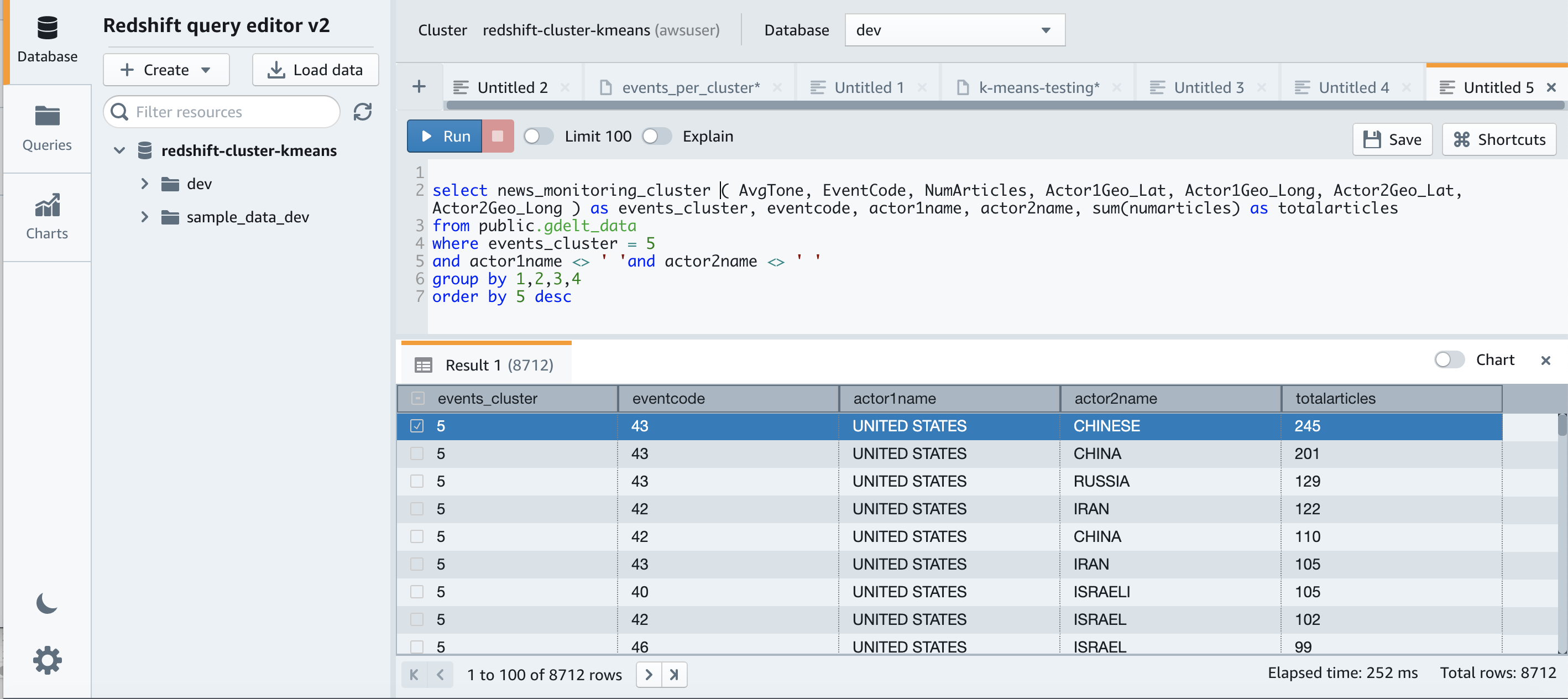The image size is (1568, 699).
Task: Expand the sample_data_dev tree node
Action: 145,217
